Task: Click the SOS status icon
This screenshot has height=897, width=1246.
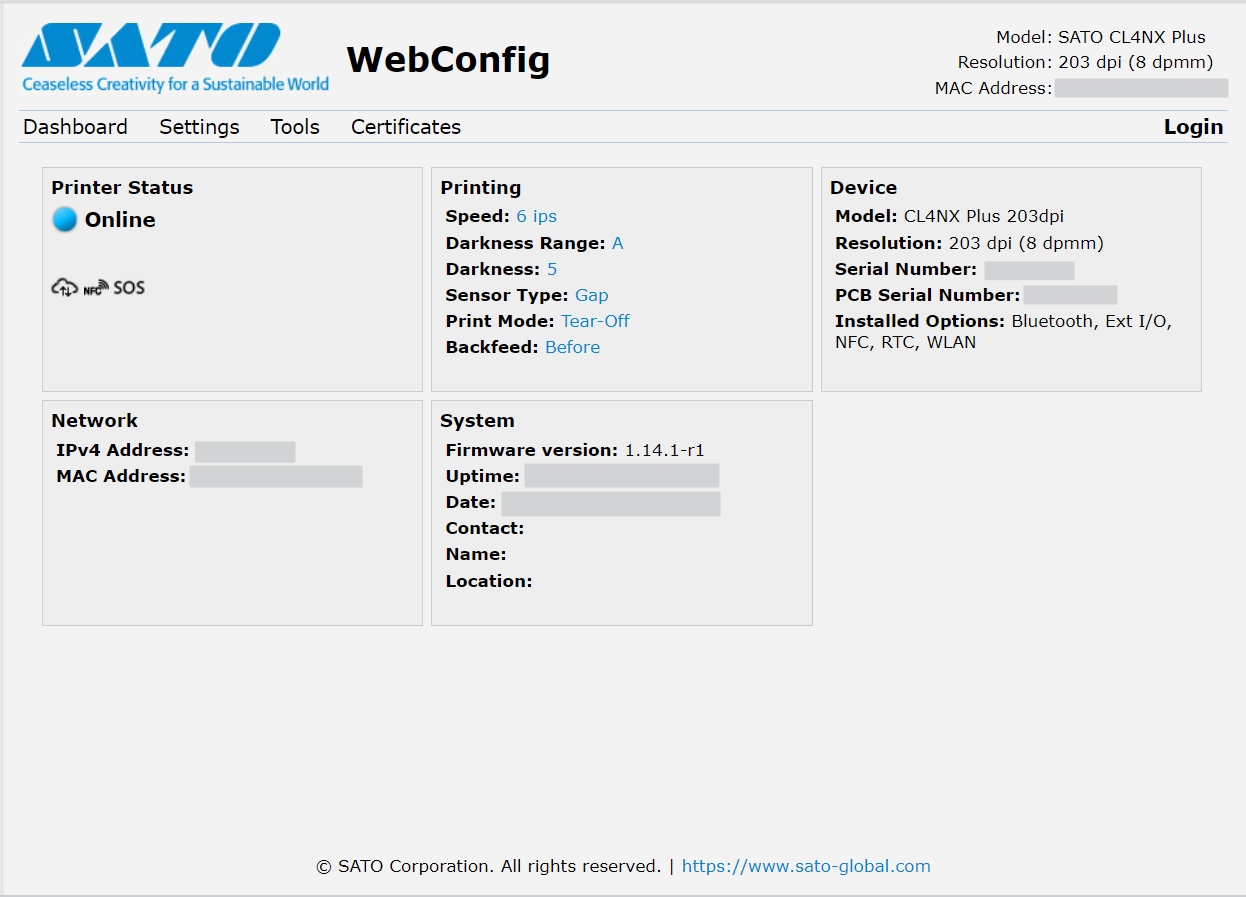Action: pyautogui.click(x=129, y=288)
